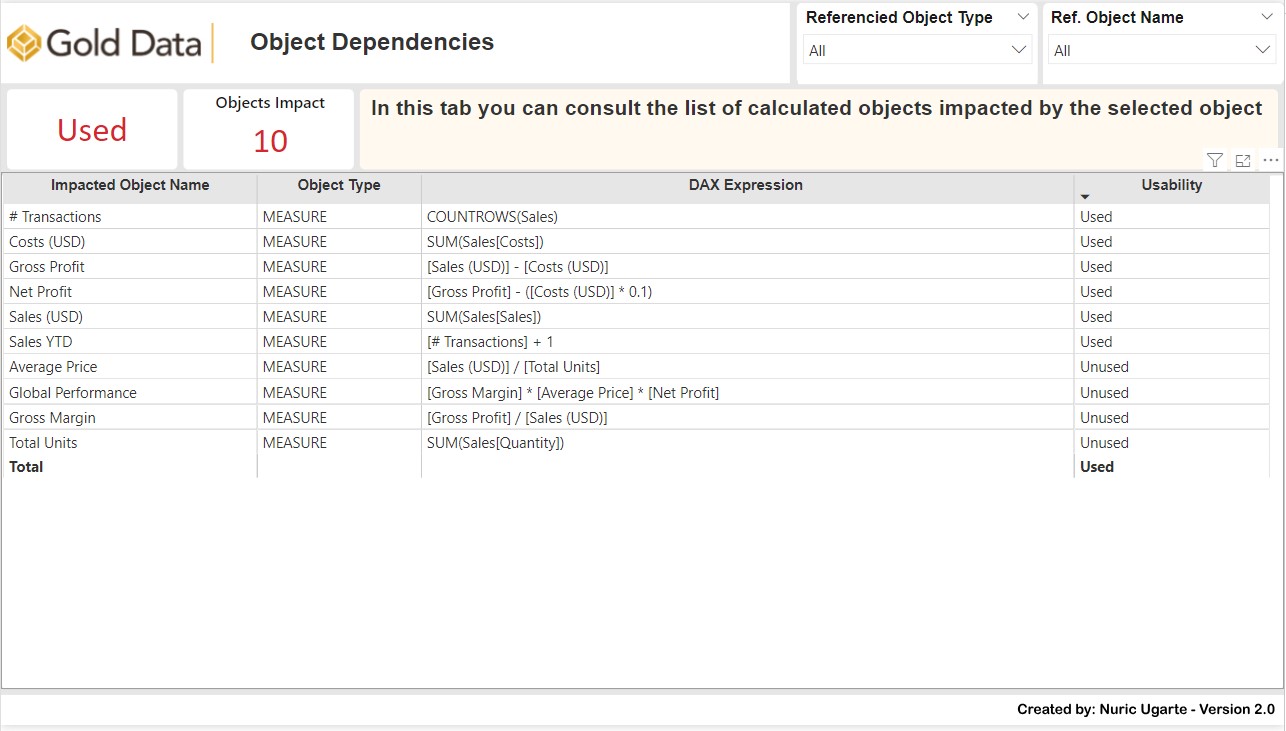This screenshot has height=731, width=1286.
Task: Click Unused value in Average Price row
Action: (1104, 367)
